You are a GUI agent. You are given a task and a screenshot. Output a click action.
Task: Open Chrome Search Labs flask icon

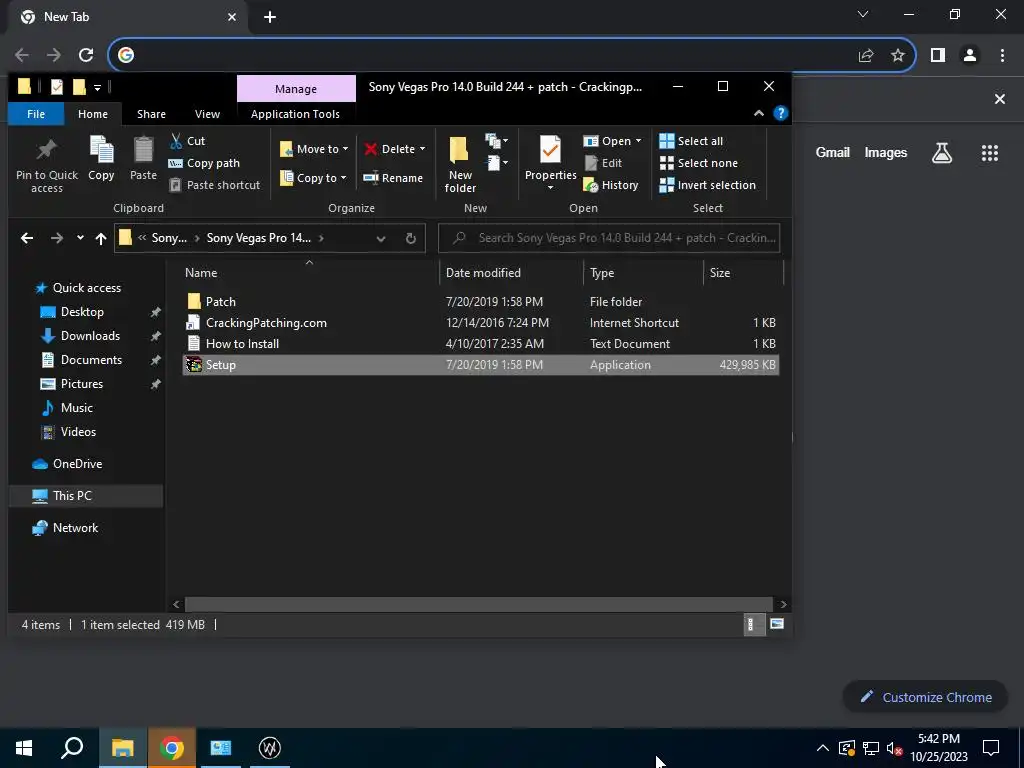click(942, 153)
